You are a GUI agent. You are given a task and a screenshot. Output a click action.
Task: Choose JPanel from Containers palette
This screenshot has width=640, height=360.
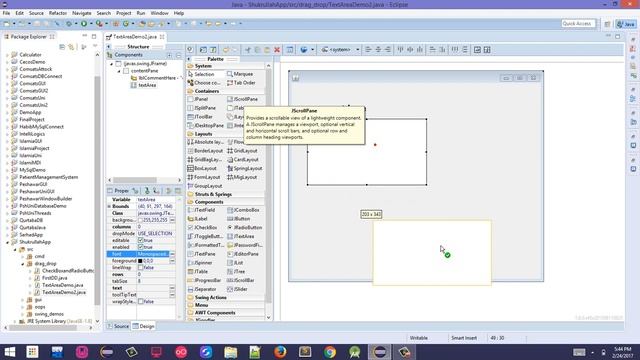[198, 99]
